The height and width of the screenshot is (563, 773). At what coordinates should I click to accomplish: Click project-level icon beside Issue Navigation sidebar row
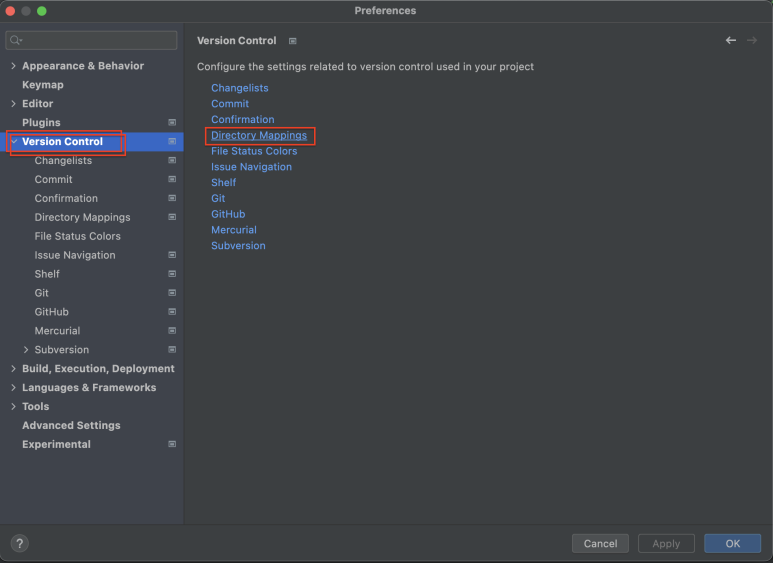(172, 255)
